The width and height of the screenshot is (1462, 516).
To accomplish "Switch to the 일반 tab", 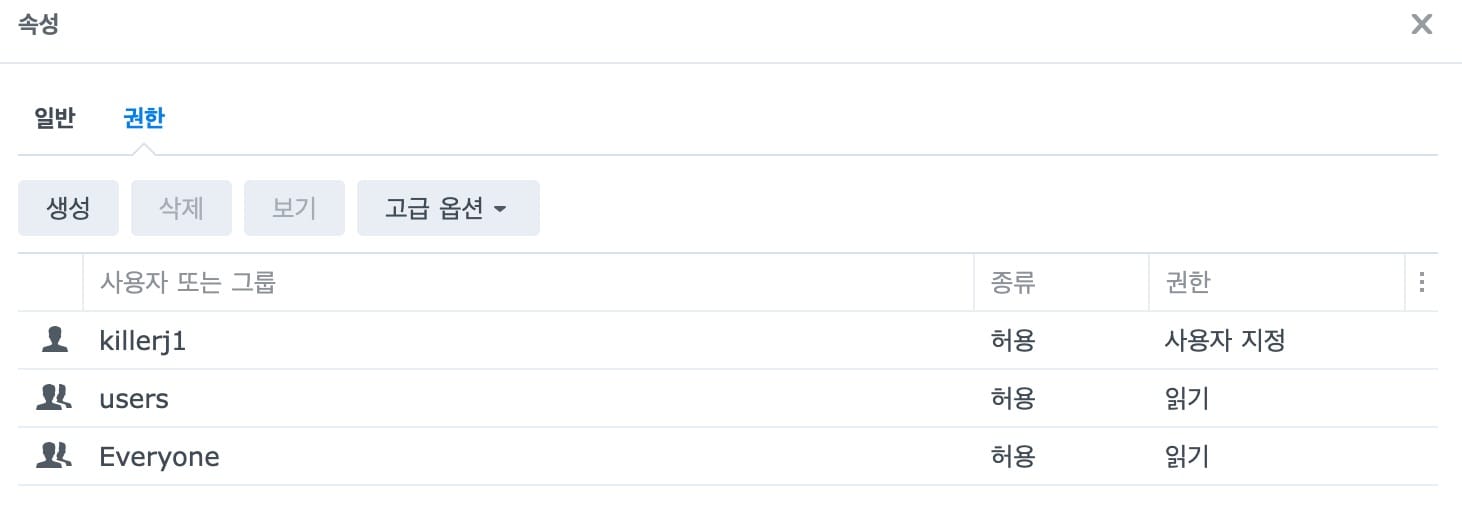I will pos(54,119).
